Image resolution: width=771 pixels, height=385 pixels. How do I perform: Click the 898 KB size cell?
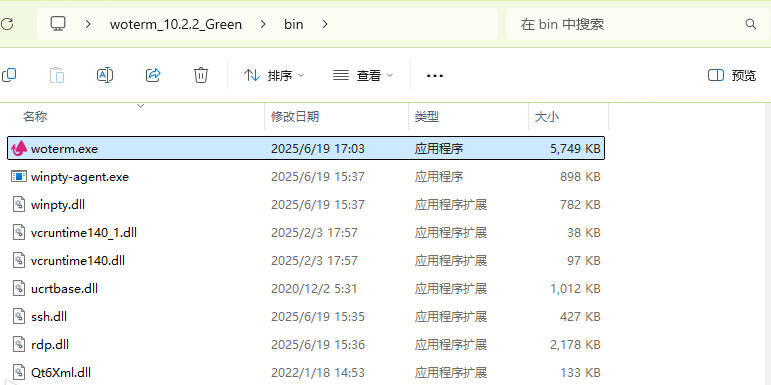tap(580, 177)
